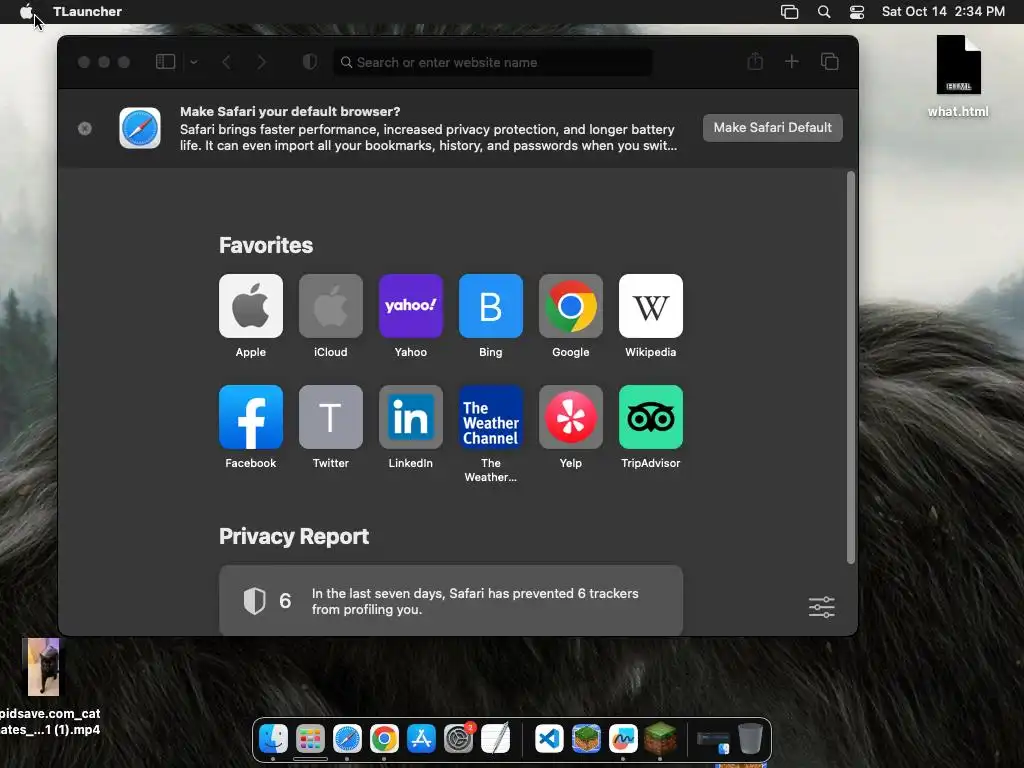The width and height of the screenshot is (1024, 768).
Task: Open App Store from the Dock
Action: point(421,739)
